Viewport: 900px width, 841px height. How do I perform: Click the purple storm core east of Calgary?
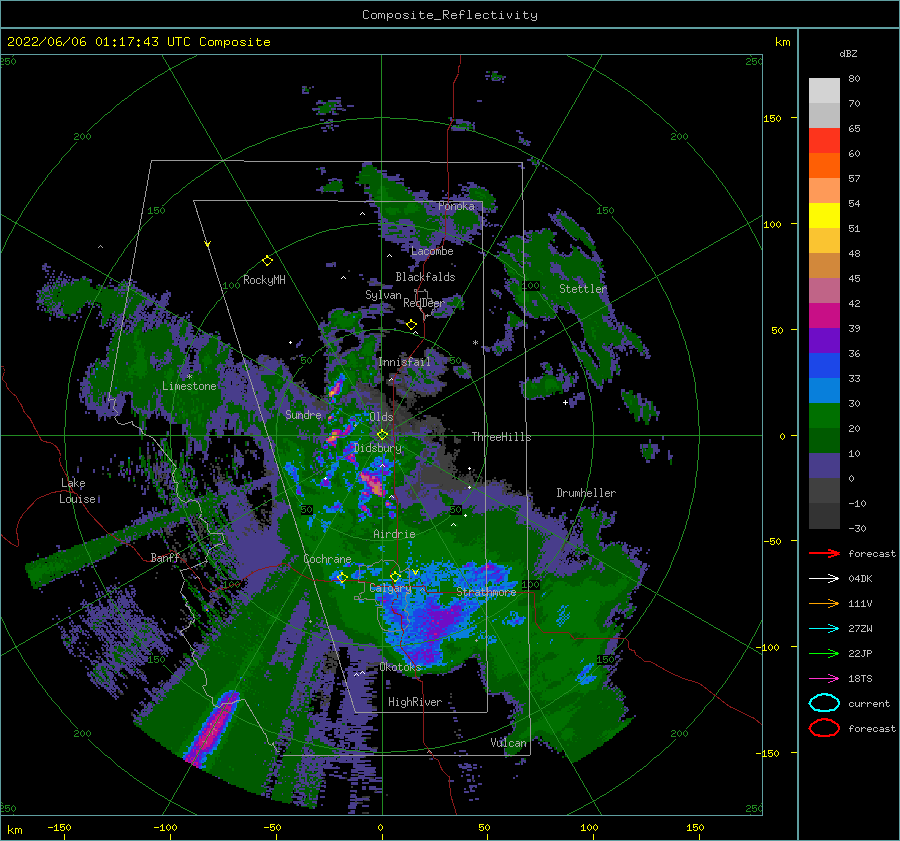coord(443,621)
